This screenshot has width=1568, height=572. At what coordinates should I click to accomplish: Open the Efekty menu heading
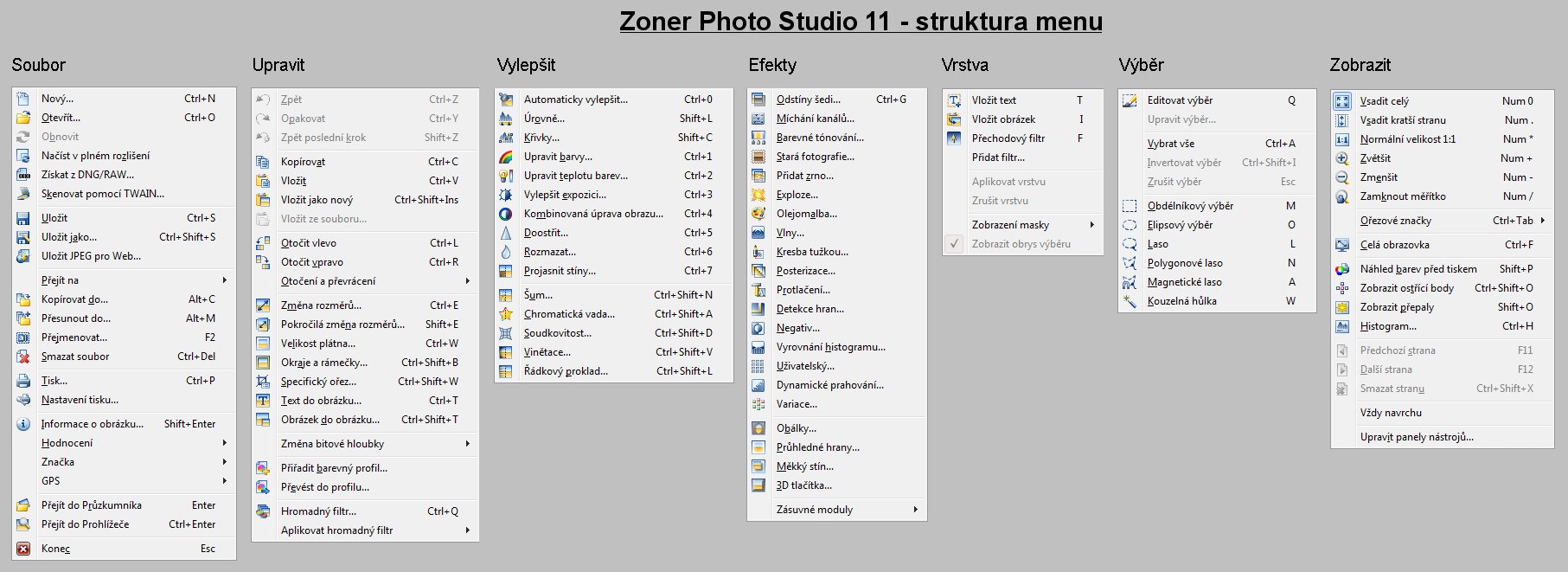(x=772, y=65)
